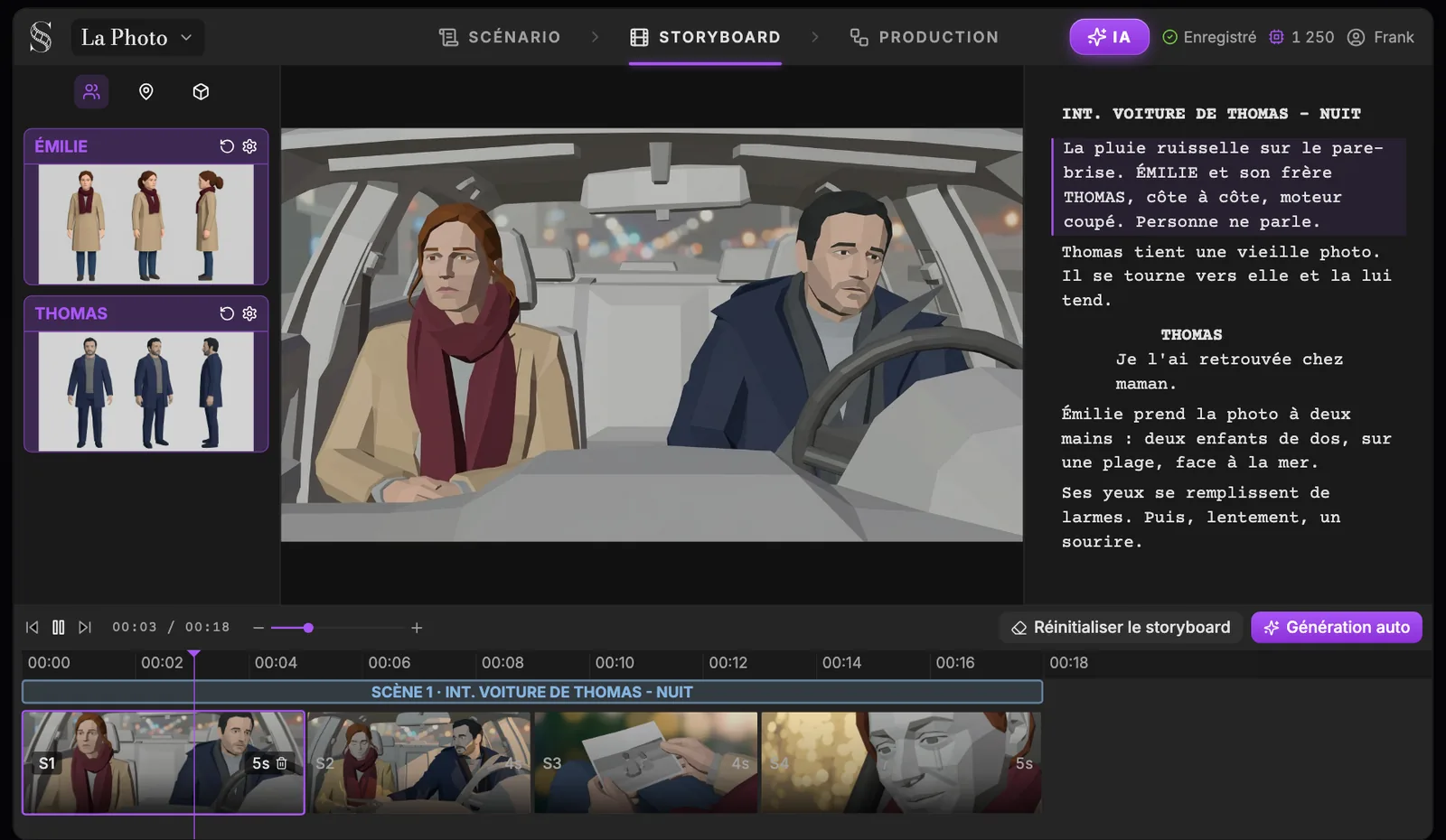Click the 00:06 mark on timeline ruler

tap(390, 662)
